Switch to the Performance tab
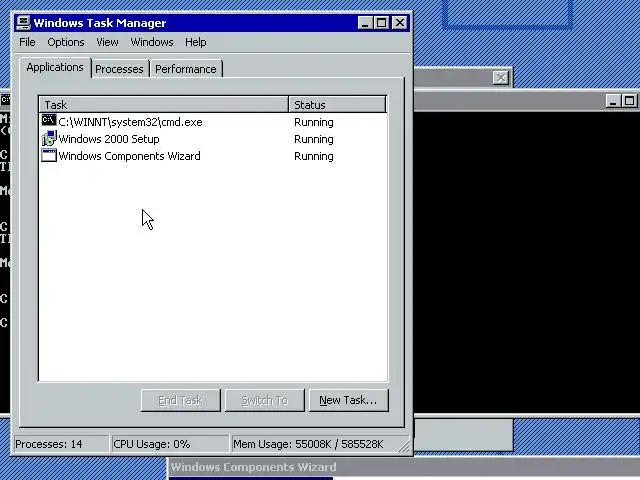640x480 pixels. pos(186,69)
